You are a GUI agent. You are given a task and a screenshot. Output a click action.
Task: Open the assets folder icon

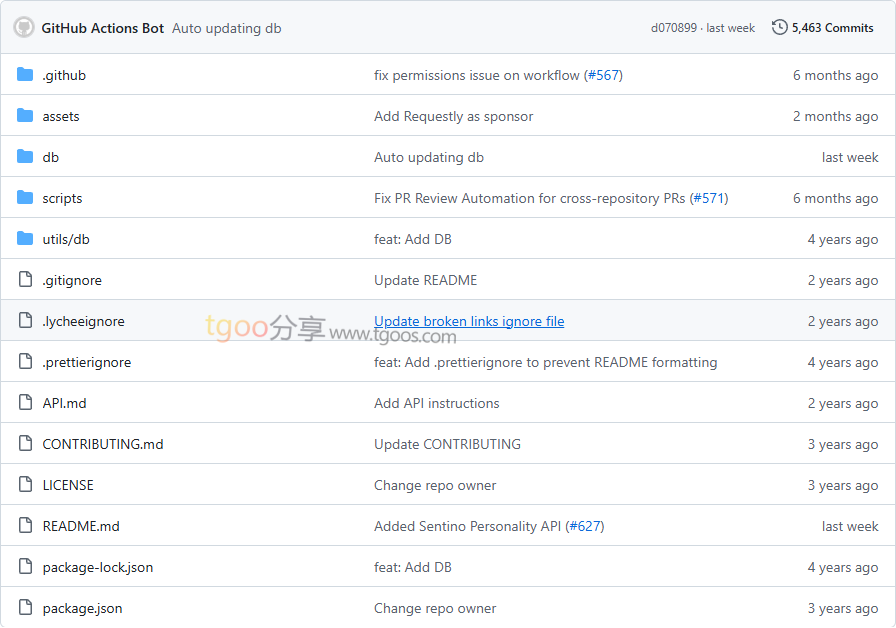point(25,115)
